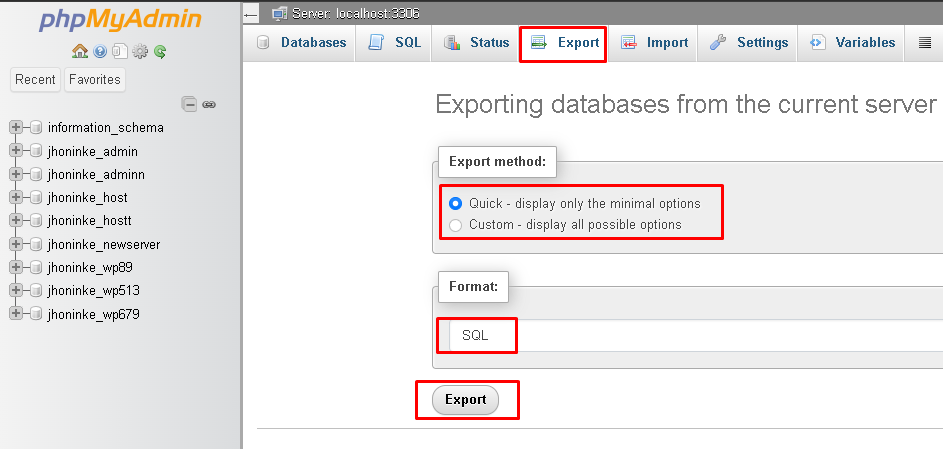This screenshot has height=449, width=943.
Task: Click the link with main panel icon
Action: tap(209, 105)
